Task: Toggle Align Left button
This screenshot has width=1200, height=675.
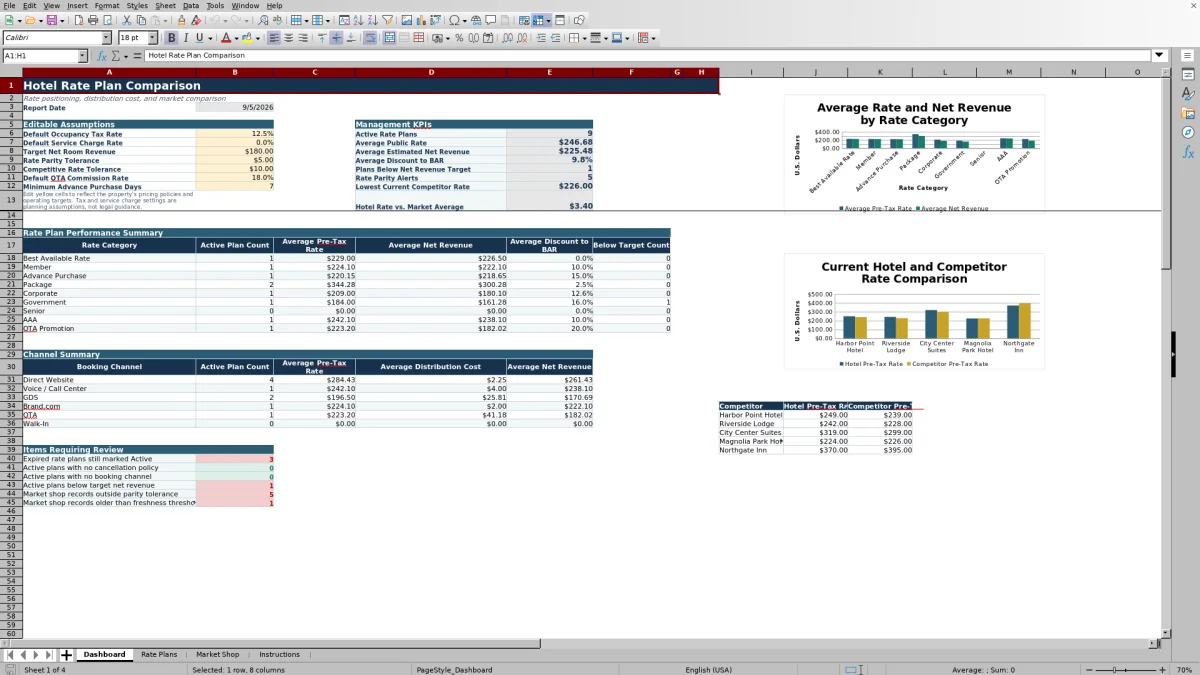Action: [274, 38]
